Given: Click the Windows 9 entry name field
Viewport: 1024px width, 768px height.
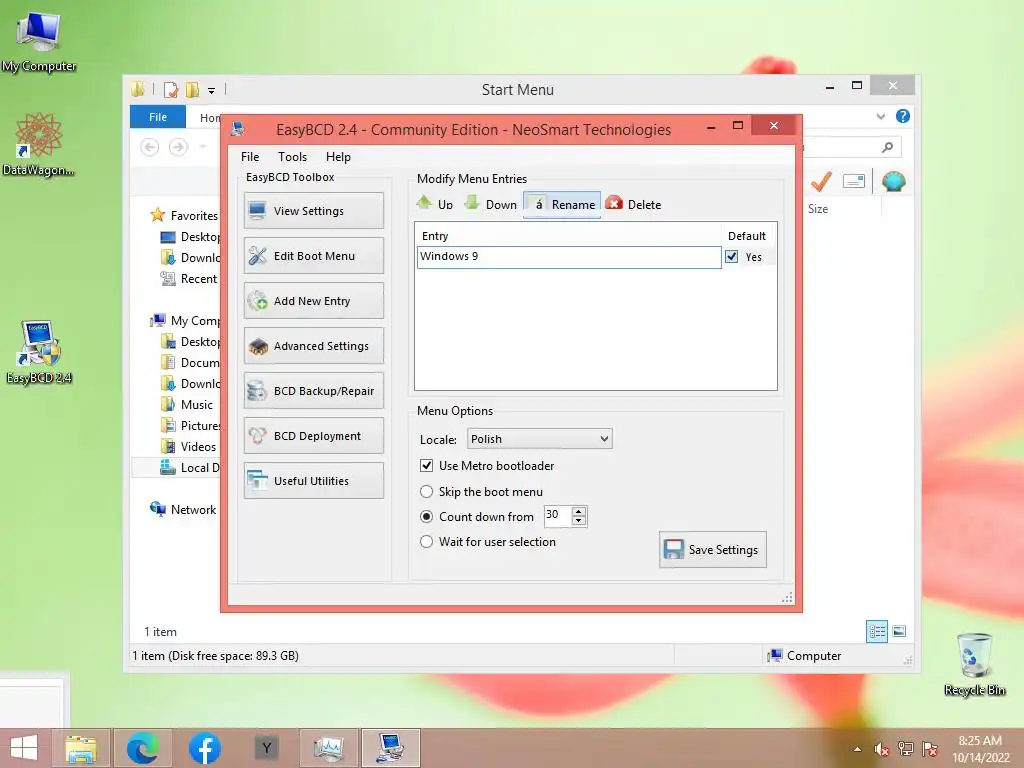Looking at the screenshot, I should (569, 257).
